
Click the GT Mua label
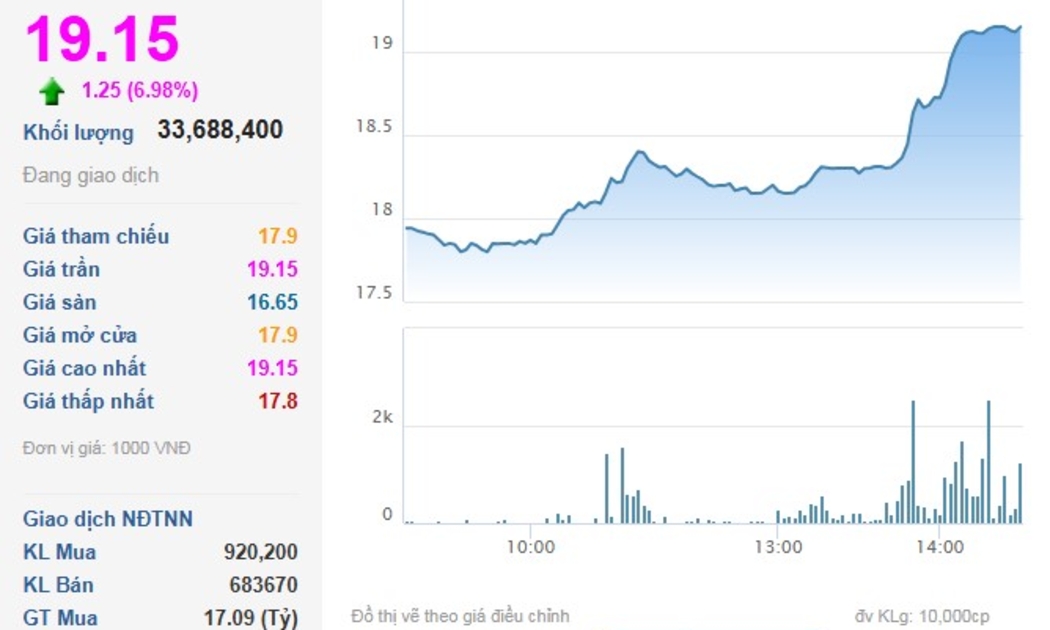tap(60, 618)
